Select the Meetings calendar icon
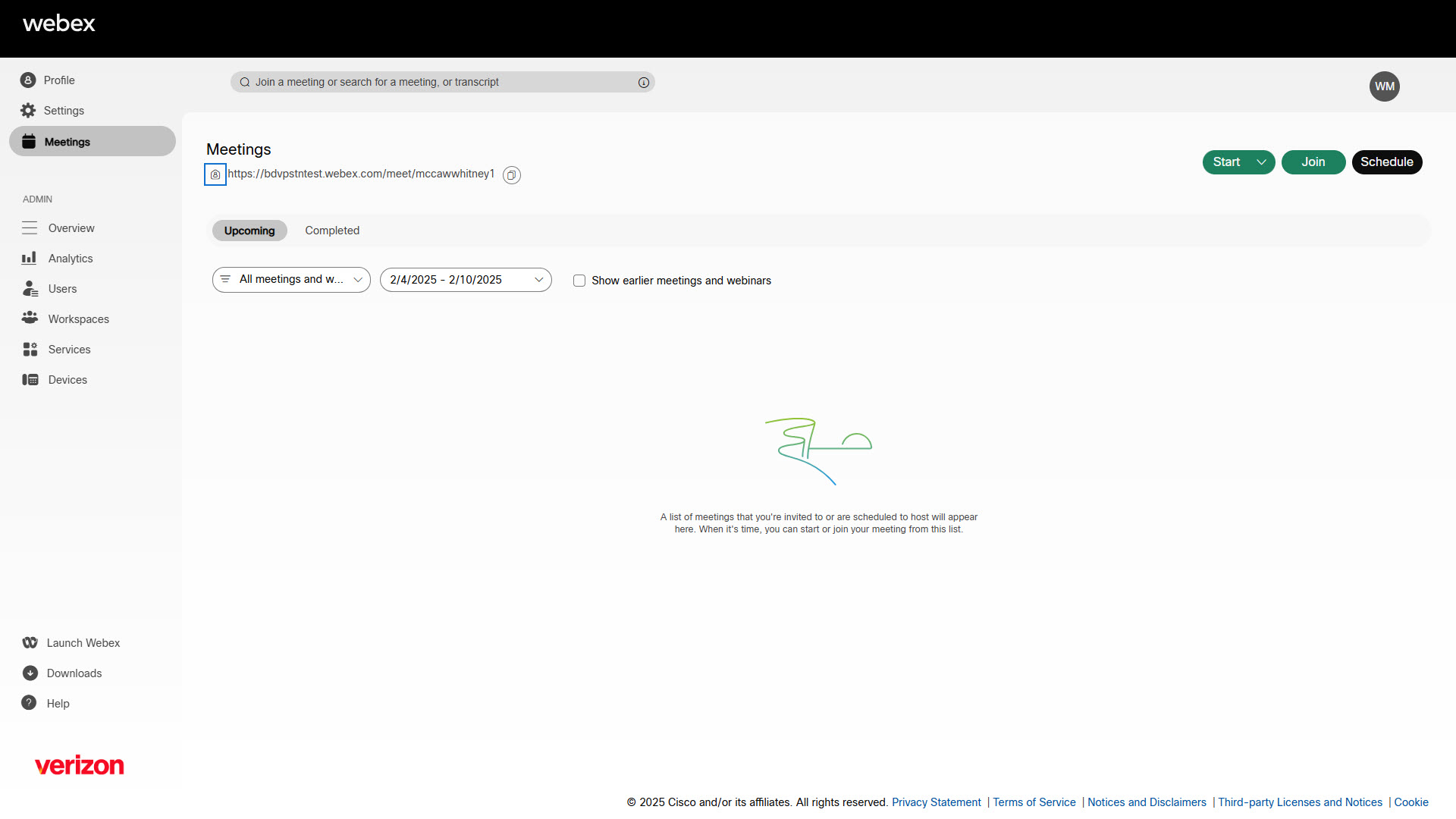The image size is (1456, 819). (29, 141)
